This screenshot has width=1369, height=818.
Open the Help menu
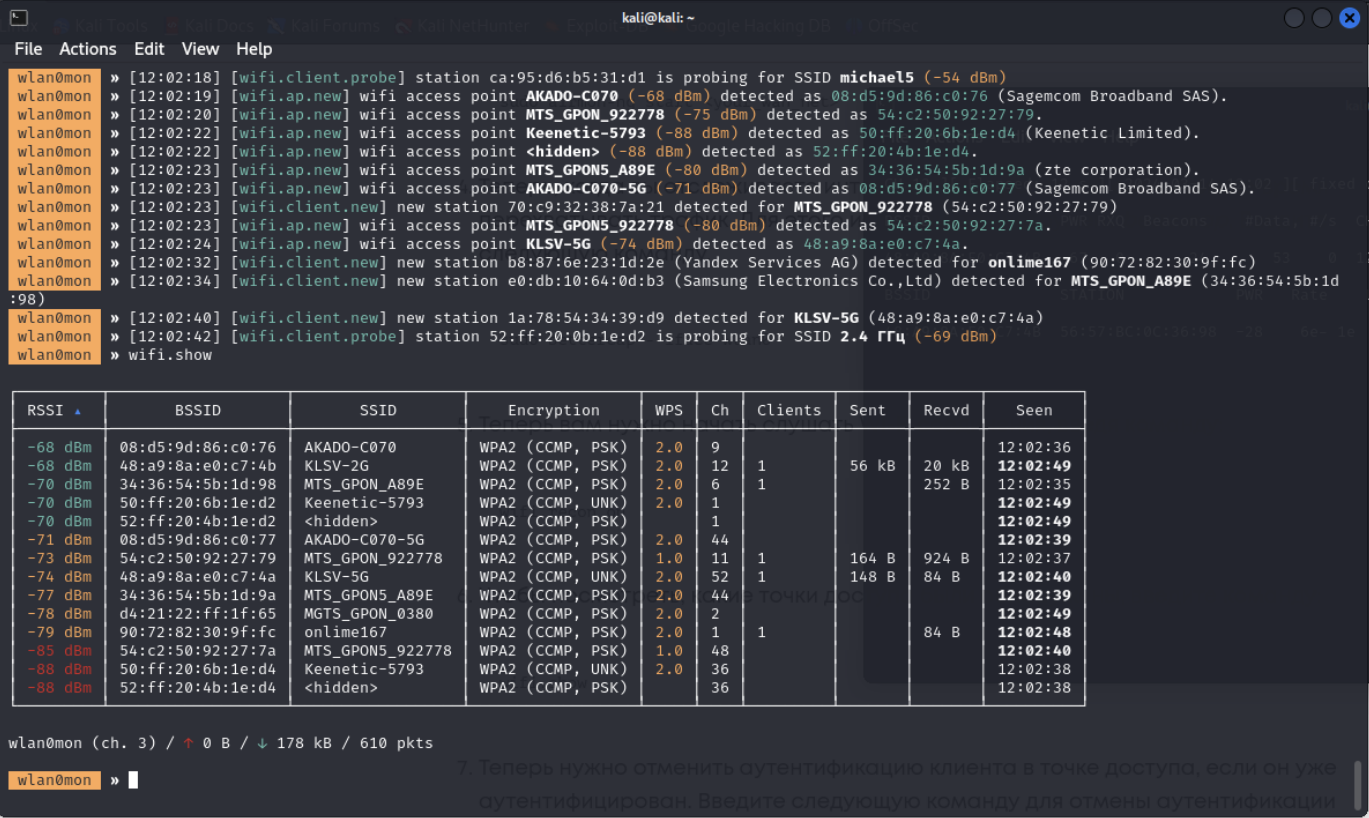254,49
